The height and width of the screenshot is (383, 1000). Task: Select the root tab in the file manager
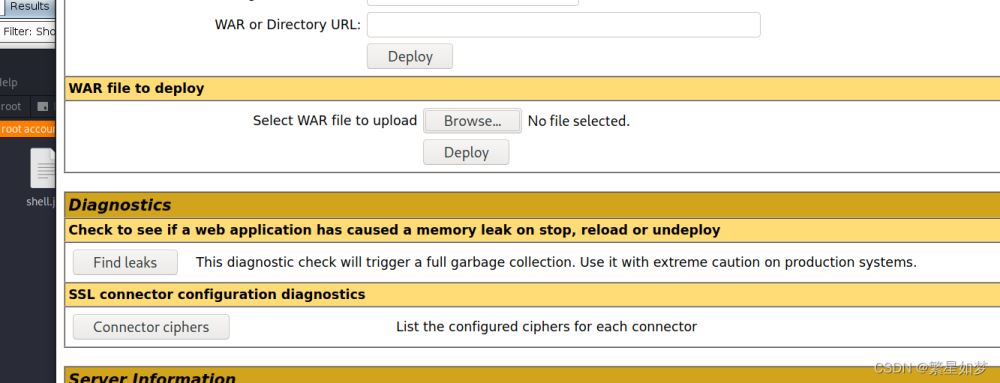pos(11,106)
